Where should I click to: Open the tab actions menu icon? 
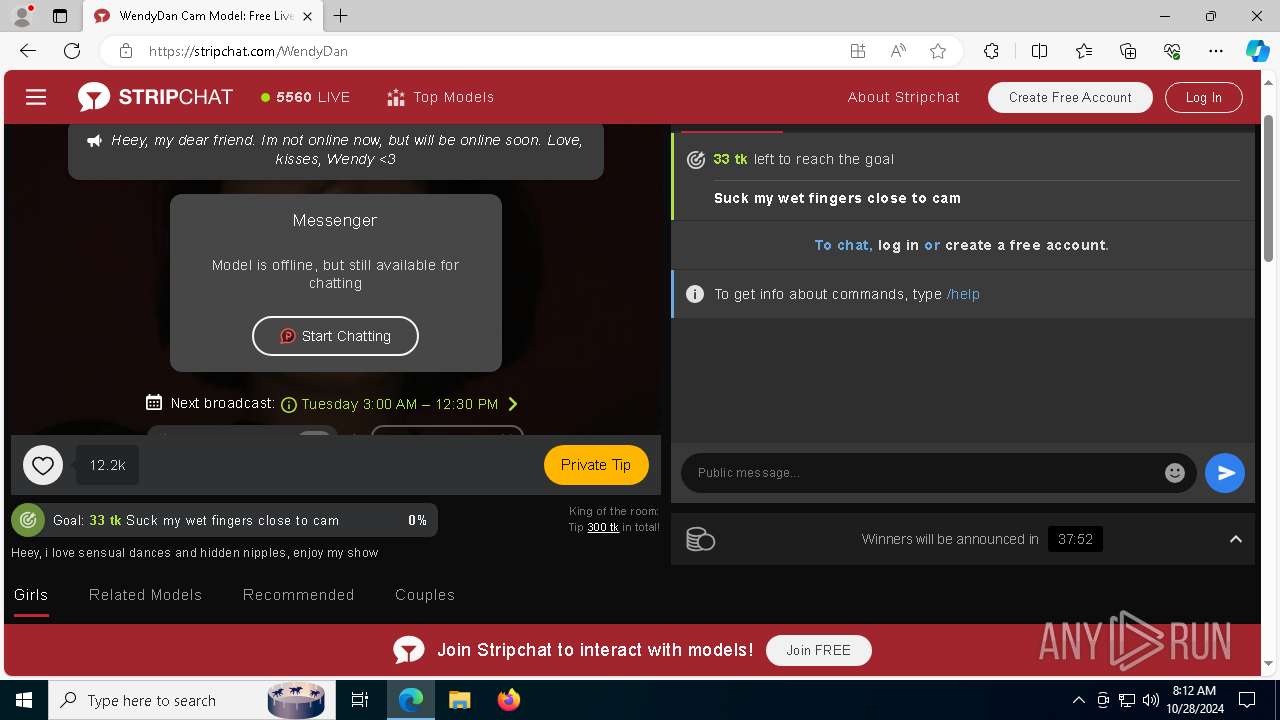60,16
